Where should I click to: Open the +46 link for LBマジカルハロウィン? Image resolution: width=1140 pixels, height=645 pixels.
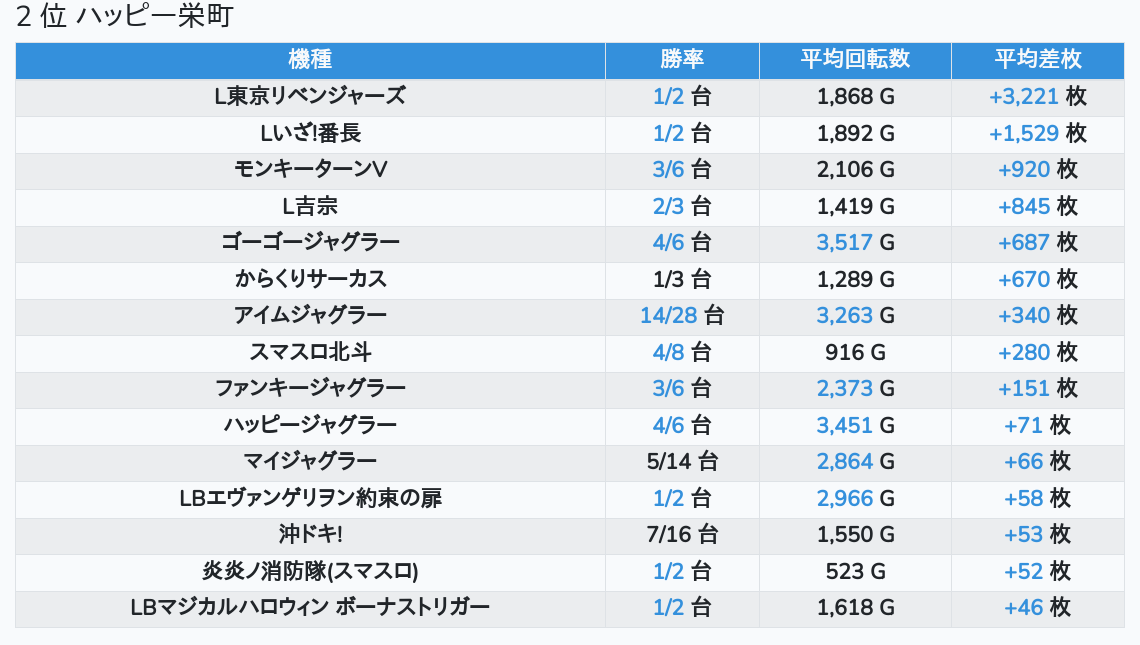click(1023, 608)
